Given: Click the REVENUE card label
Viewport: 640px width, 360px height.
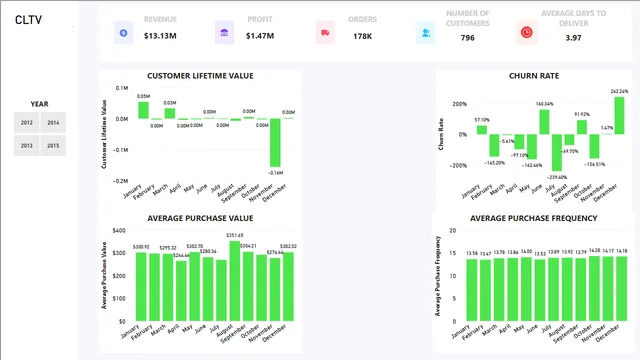Looking at the screenshot, I should point(160,19).
